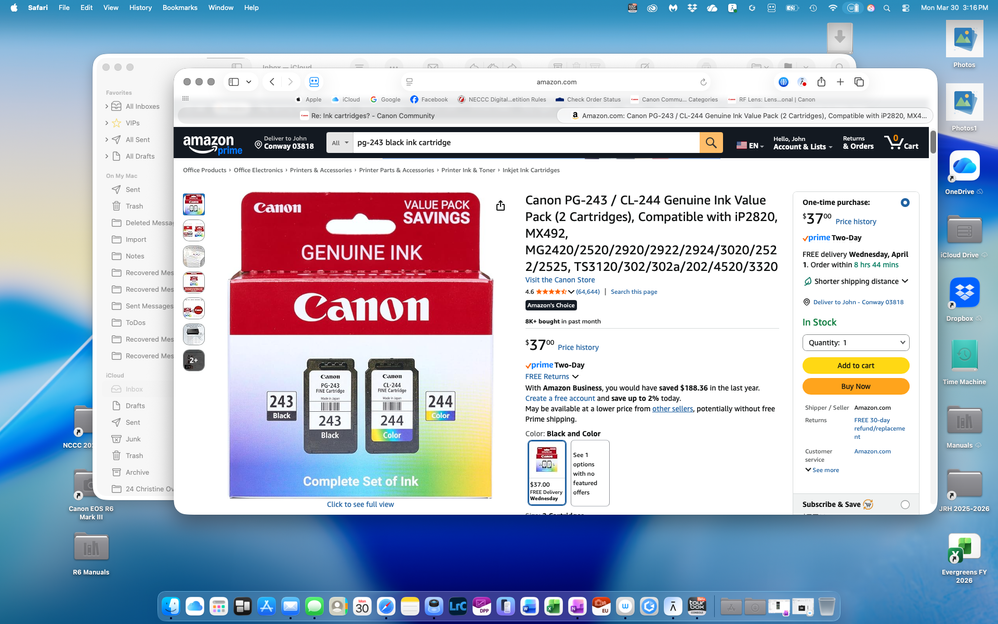Click the blue globe extension icon

coord(784,82)
